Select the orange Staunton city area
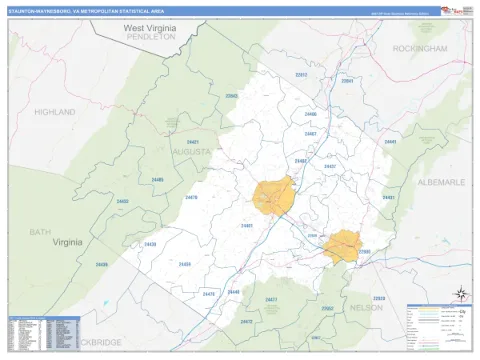480x360 pixels. [274, 196]
